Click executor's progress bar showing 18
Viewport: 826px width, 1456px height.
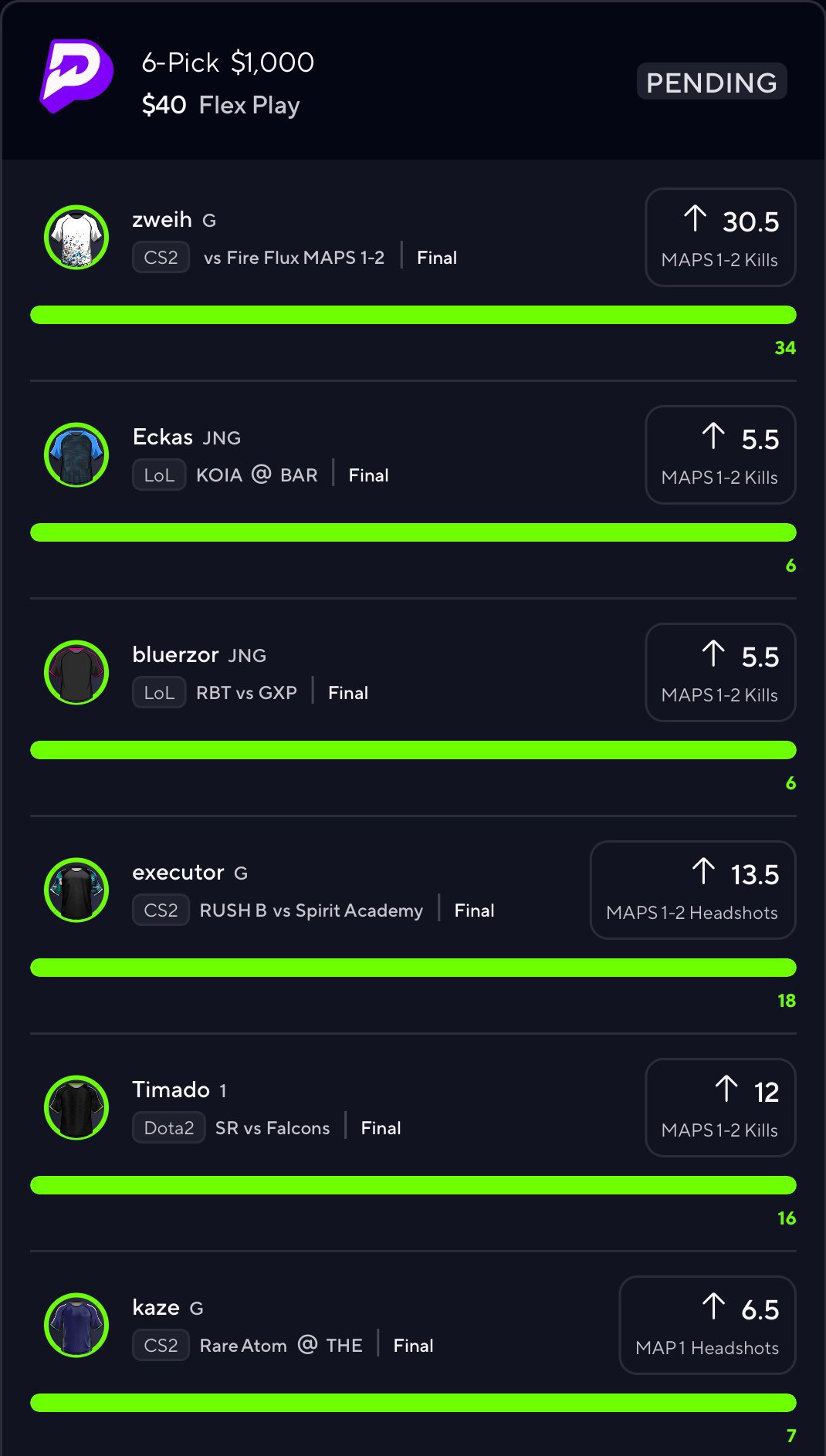[413, 968]
